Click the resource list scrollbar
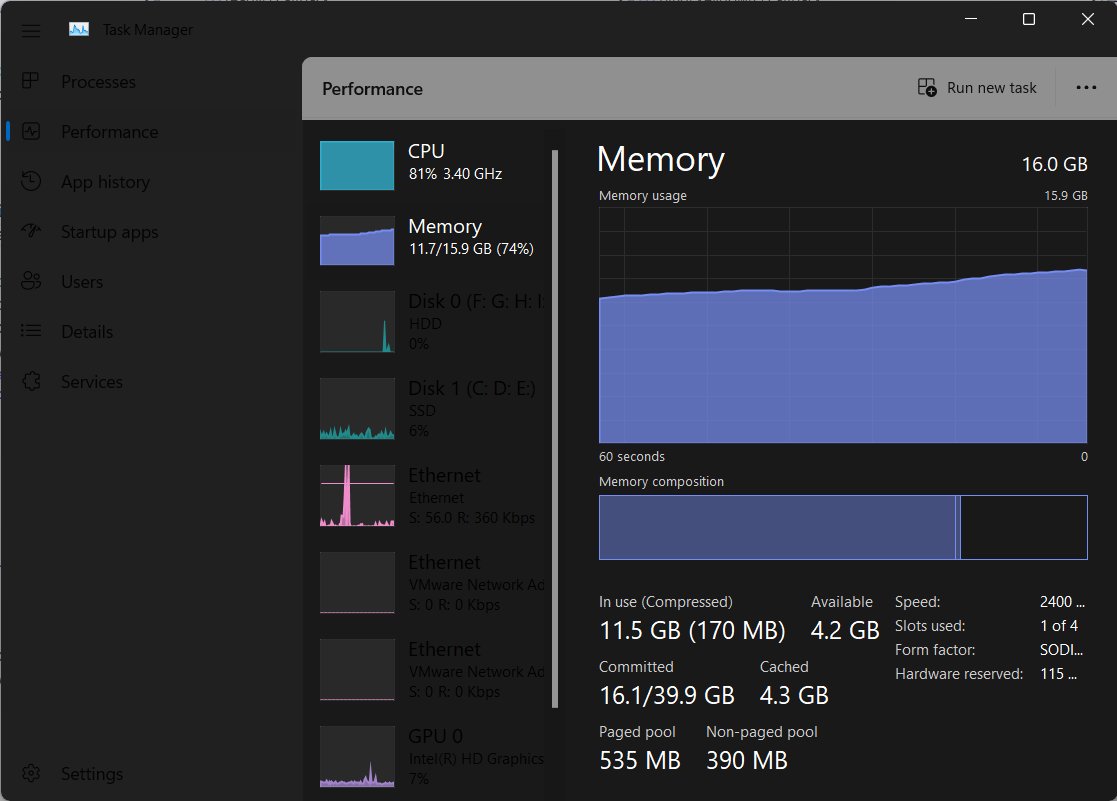The image size is (1117, 801). point(555,428)
